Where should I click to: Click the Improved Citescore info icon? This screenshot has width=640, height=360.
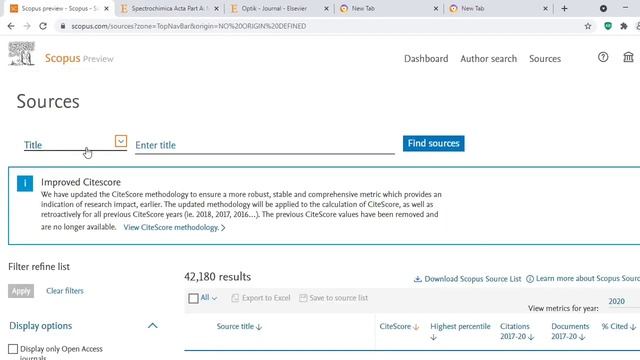tap(25, 183)
